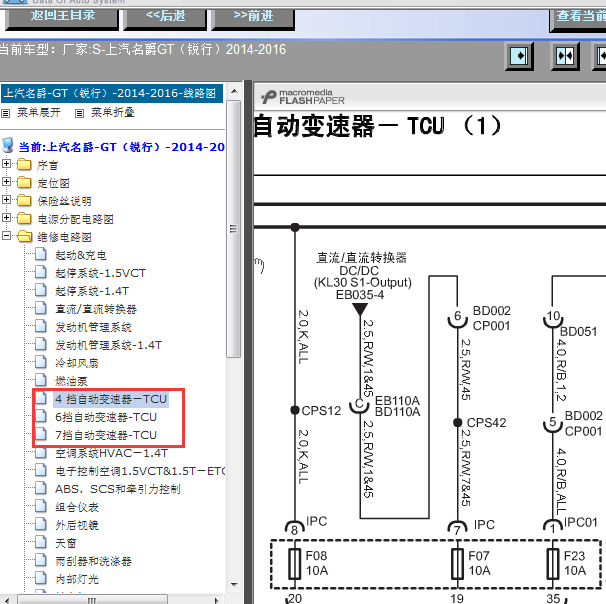Image resolution: width=606 pixels, height=604 pixels.
Task: Click the tree scrollbar up arrow
Action: coord(233,92)
